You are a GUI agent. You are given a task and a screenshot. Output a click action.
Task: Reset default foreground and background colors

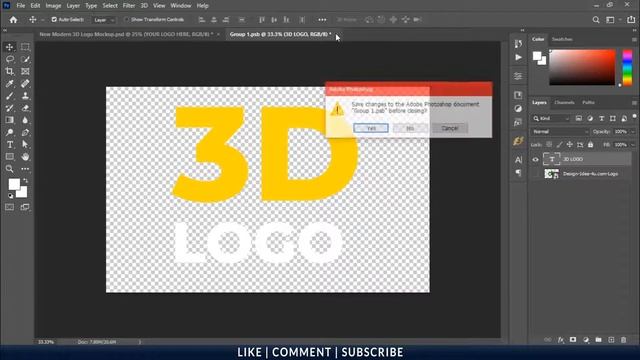[10, 196]
